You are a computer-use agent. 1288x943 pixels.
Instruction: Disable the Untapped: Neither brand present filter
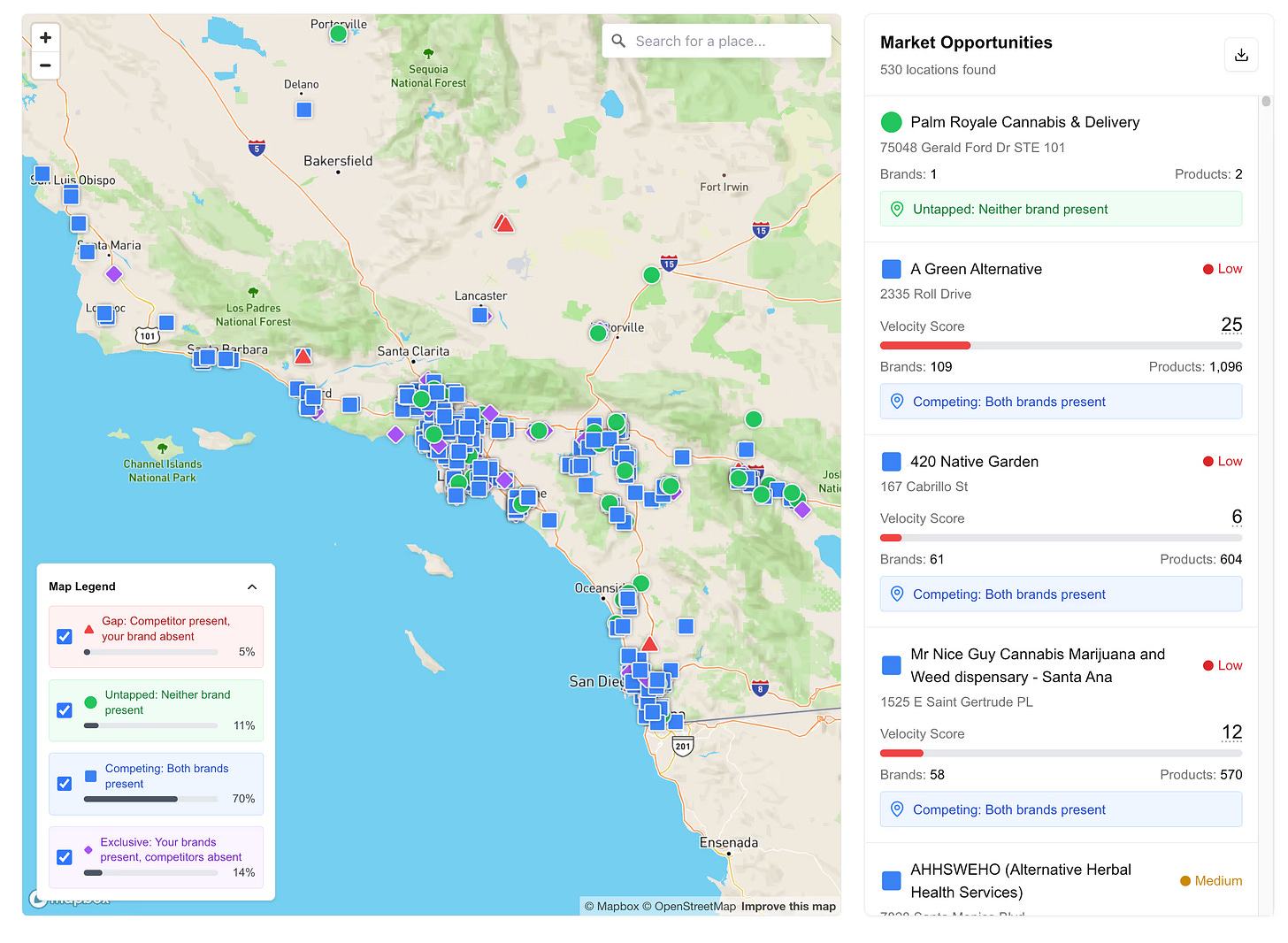tap(64, 709)
